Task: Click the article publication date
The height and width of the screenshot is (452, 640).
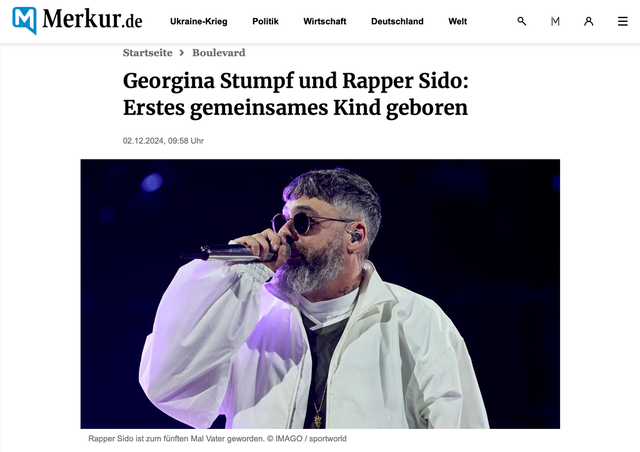Action: pos(163,141)
